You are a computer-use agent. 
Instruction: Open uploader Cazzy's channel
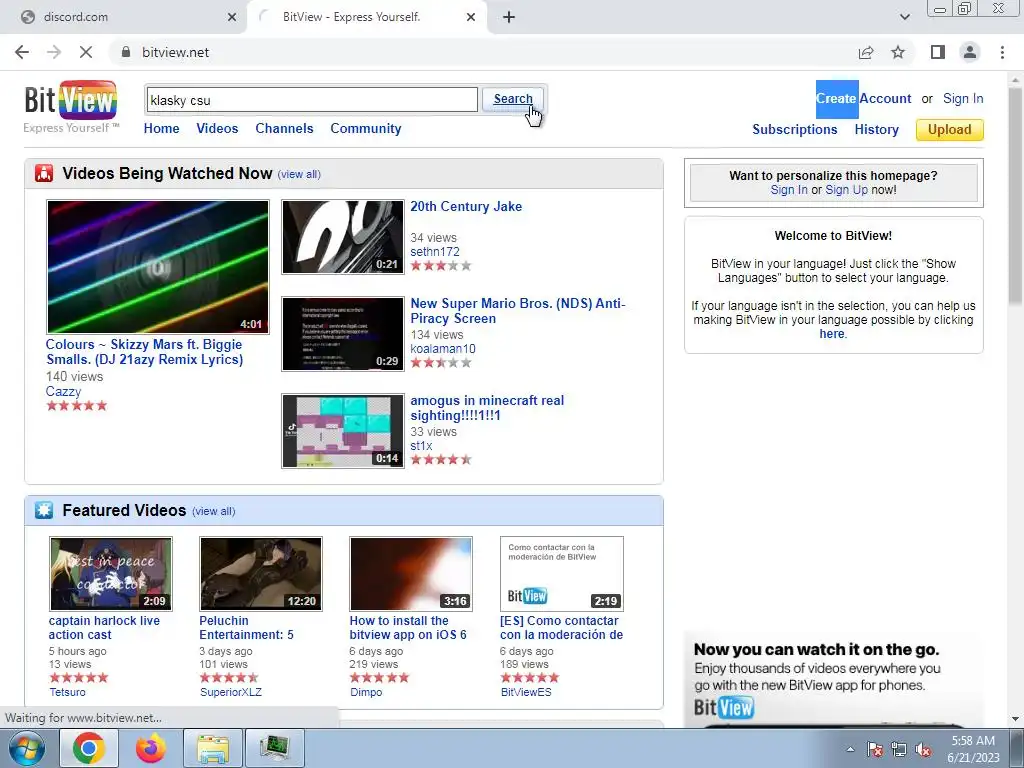[63, 391]
